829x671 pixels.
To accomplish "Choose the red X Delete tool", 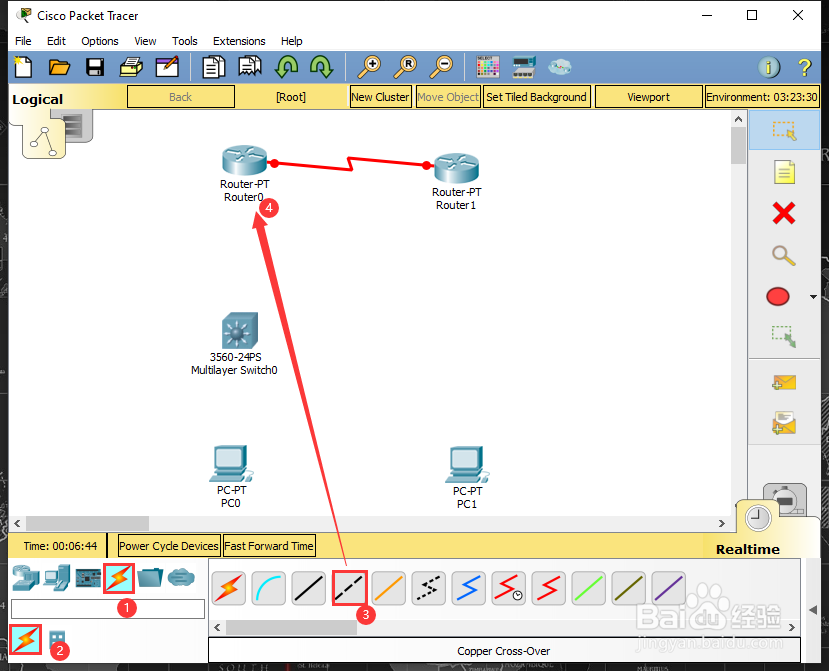I will (x=784, y=214).
